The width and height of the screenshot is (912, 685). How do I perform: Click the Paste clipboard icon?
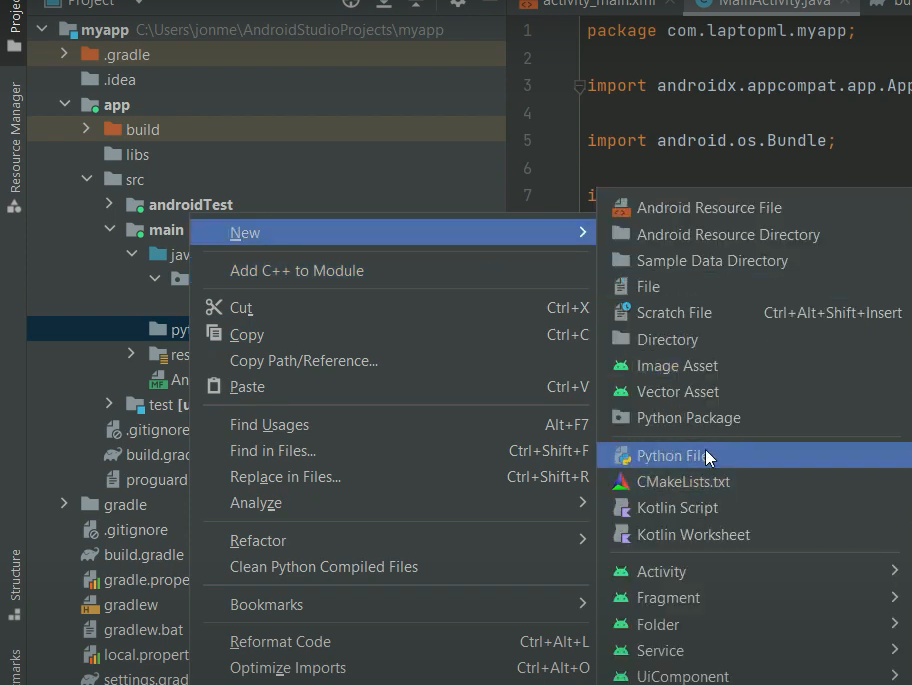pos(213,386)
